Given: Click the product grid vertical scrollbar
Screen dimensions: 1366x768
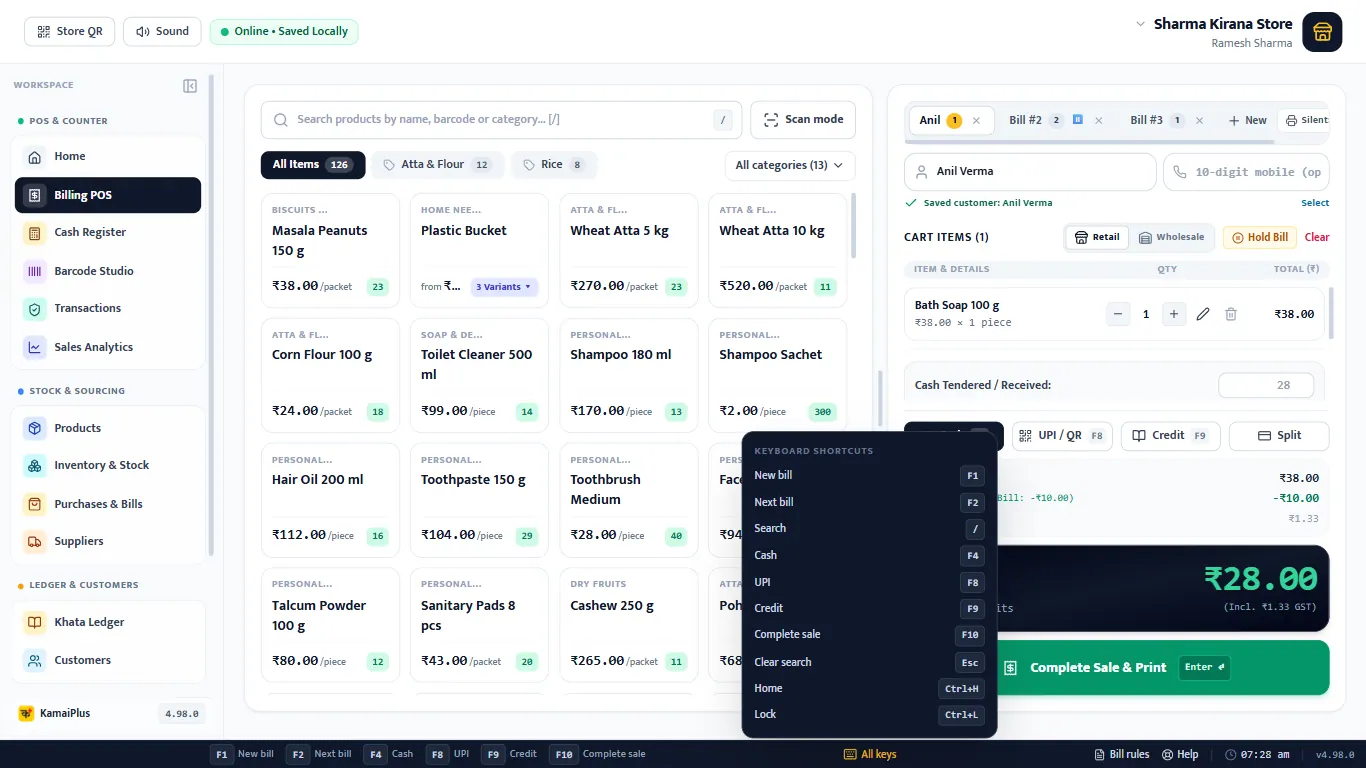Looking at the screenshot, I should [x=853, y=225].
